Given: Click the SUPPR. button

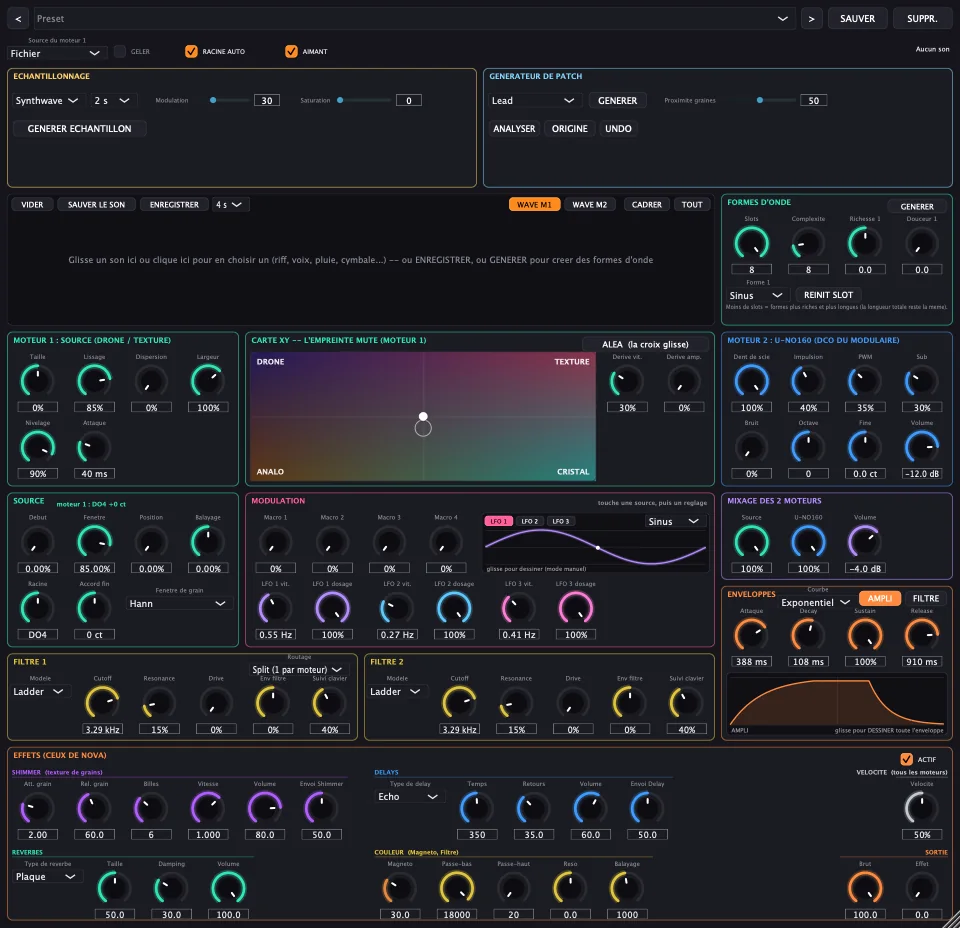Looking at the screenshot, I should click(922, 19).
